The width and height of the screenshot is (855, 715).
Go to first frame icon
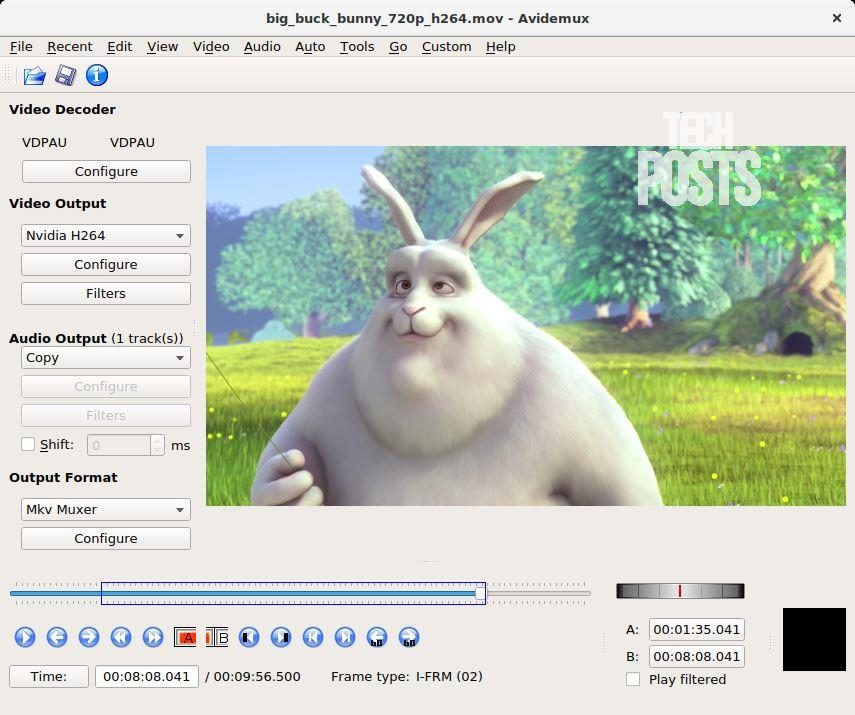[x=313, y=637]
